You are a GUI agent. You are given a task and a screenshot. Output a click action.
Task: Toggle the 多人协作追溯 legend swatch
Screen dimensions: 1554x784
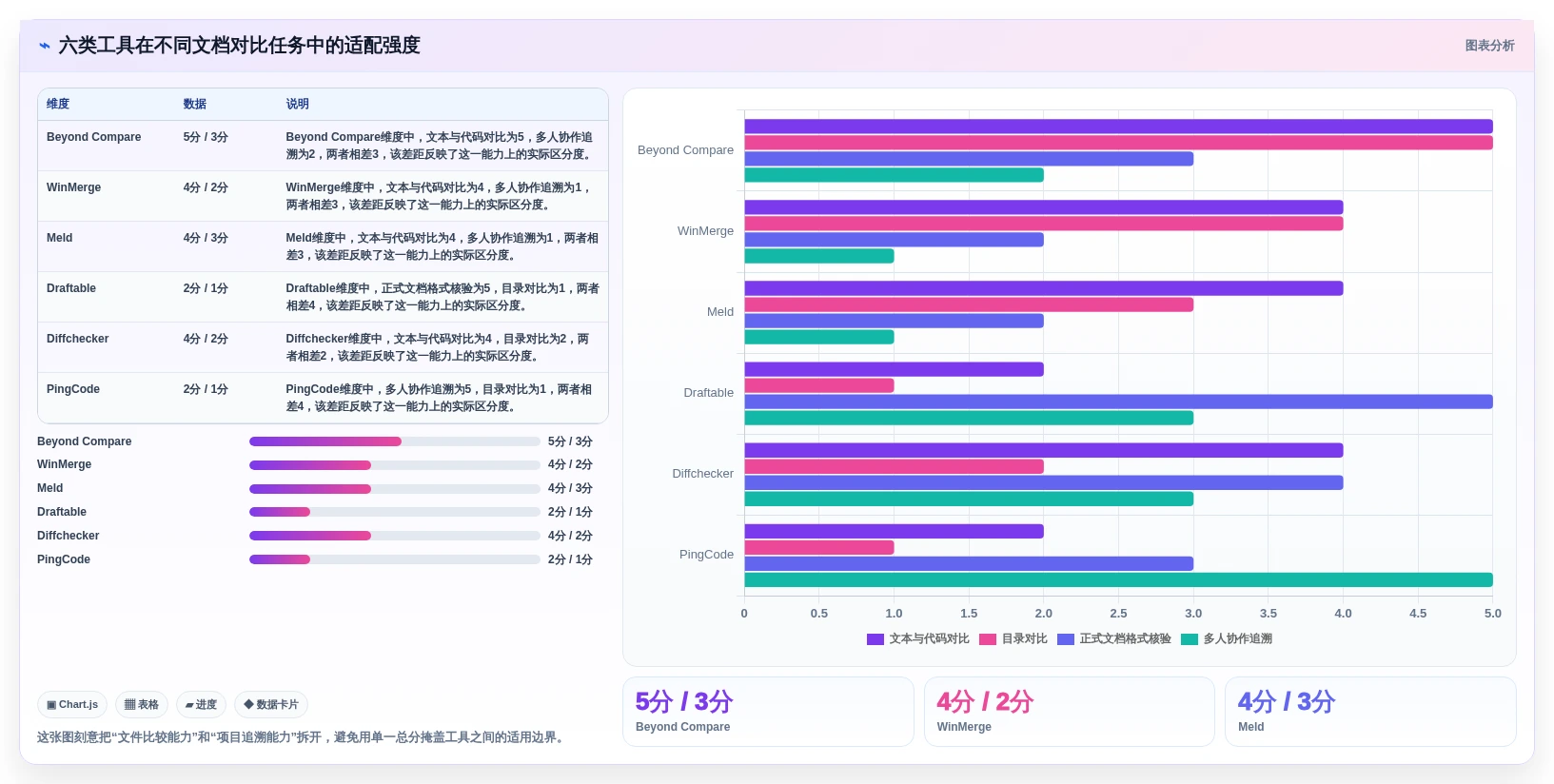point(1190,639)
